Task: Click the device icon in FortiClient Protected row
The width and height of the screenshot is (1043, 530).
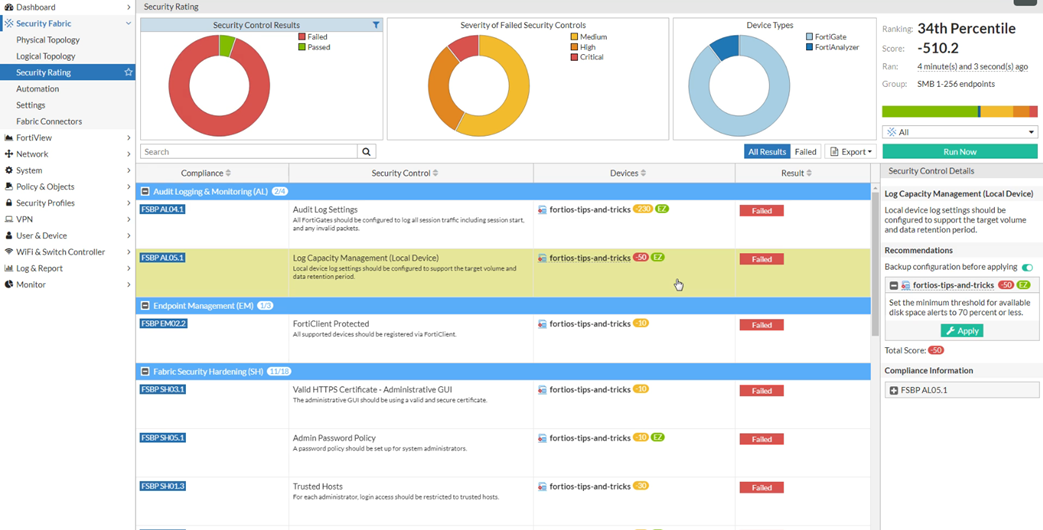Action: coord(542,324)
